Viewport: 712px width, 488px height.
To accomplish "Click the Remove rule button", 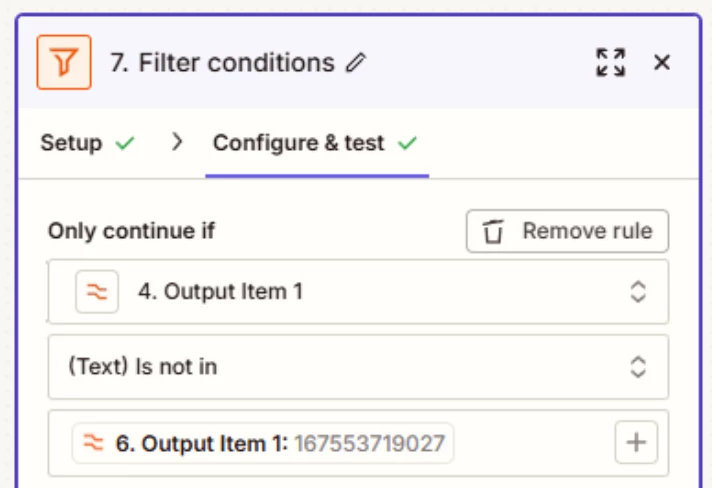I will (567, 231).
